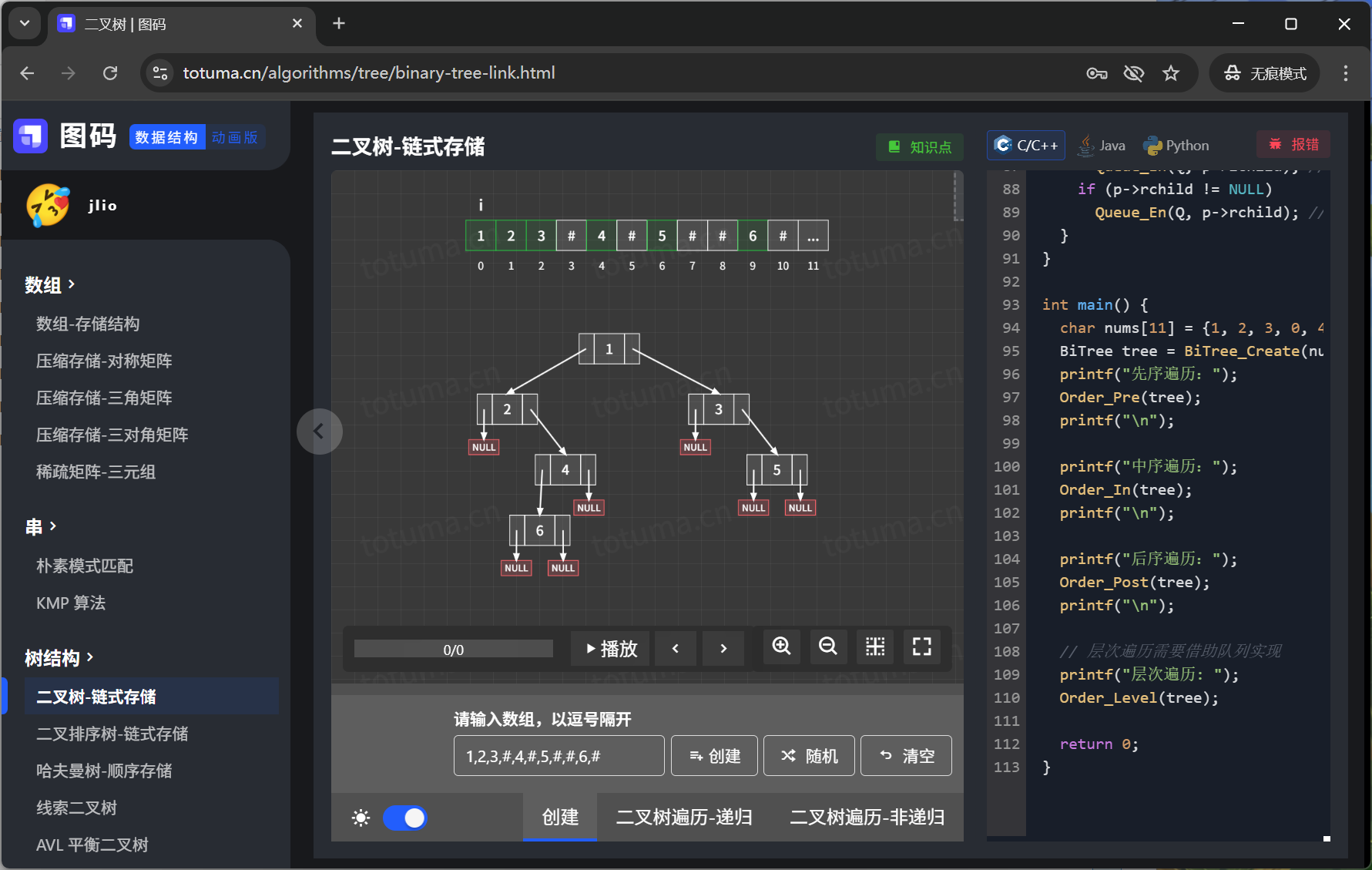Play the animation with 播放 button
The width and height of the screenshot is (1372, 870).
click(x=610, y=649)
